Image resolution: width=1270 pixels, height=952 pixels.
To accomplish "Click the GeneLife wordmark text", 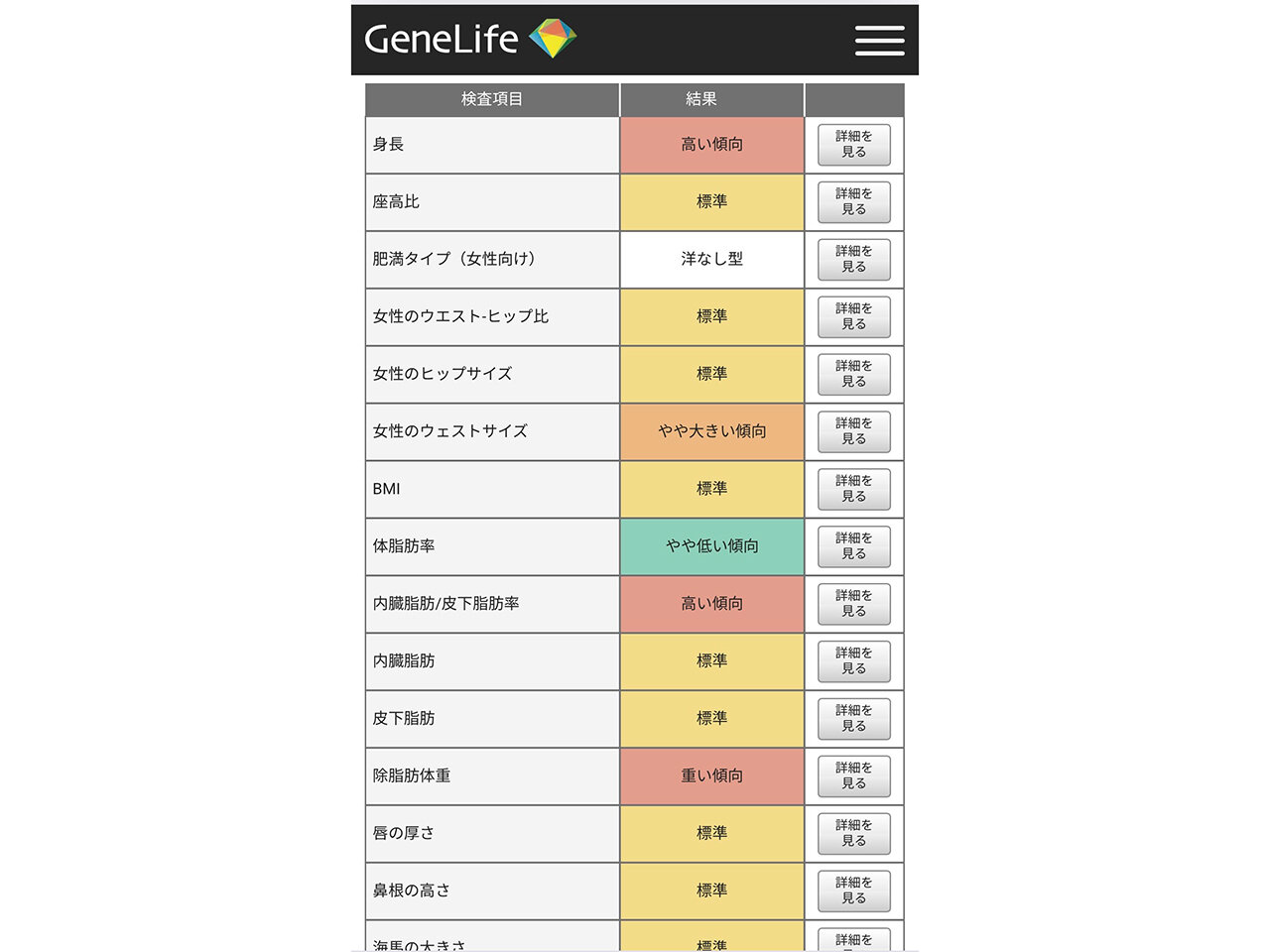I will coord(442,40).
